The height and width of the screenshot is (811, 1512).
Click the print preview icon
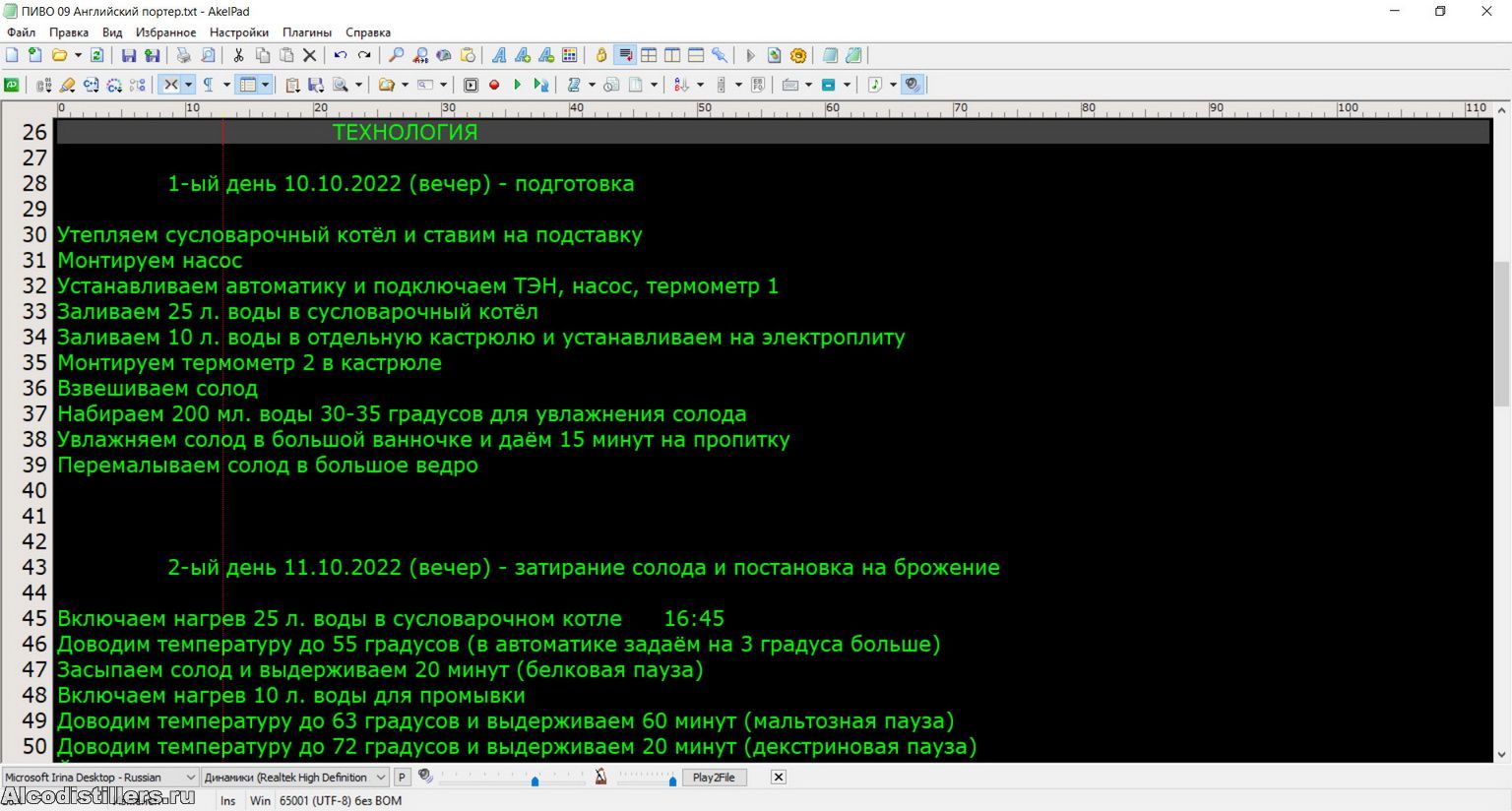[x=208, y=56]
